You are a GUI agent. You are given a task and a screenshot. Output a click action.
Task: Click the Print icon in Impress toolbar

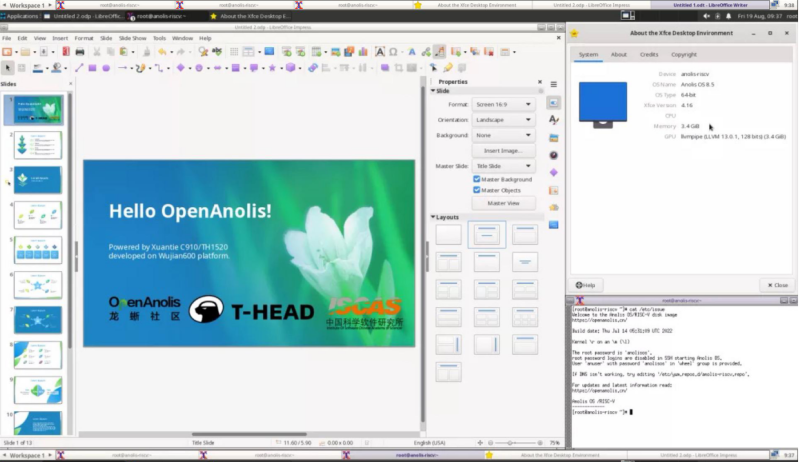[x=80, y=52]
